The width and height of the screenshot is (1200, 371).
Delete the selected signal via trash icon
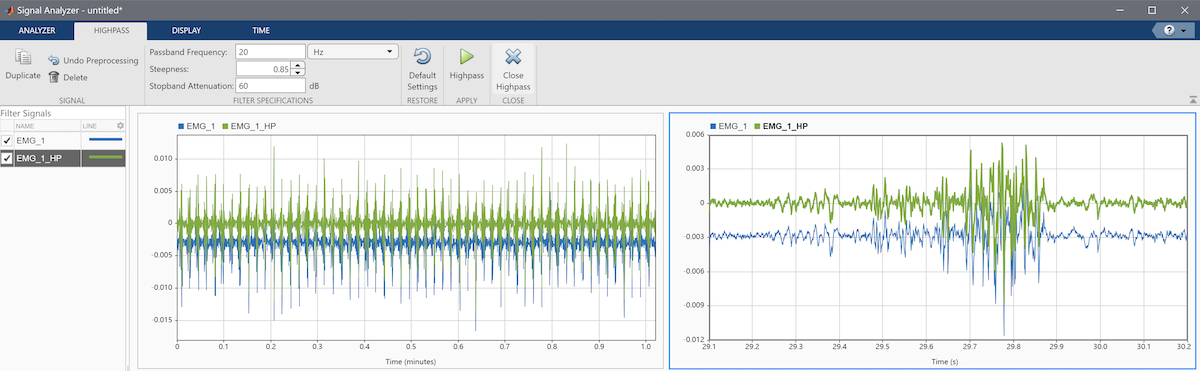53,77
